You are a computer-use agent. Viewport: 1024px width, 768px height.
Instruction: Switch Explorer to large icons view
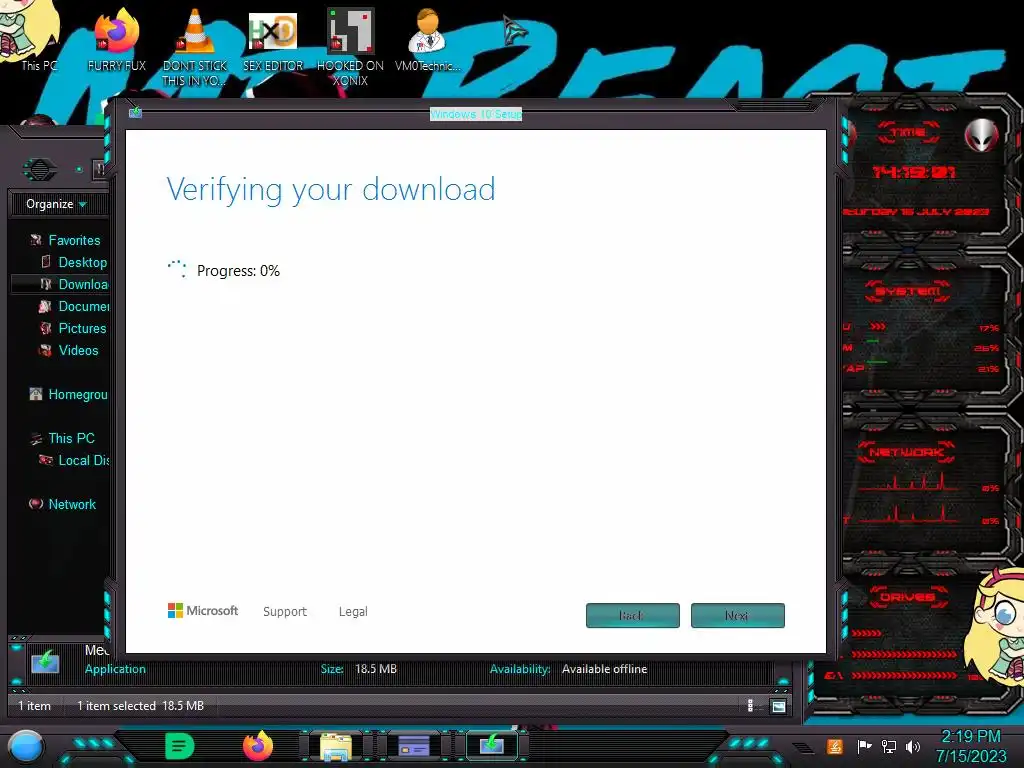coord(778,706)
